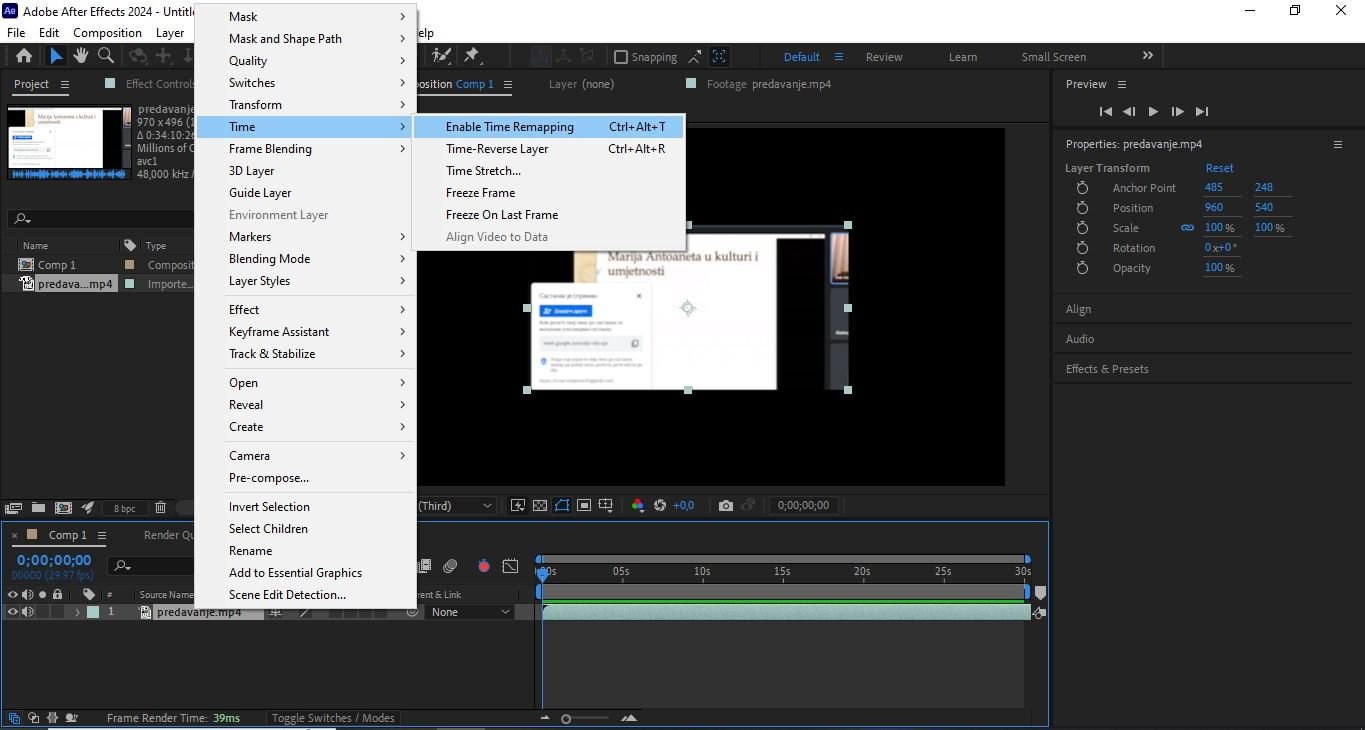
Task: Select the Zoom magnifier tool
Action: (105, 57)
